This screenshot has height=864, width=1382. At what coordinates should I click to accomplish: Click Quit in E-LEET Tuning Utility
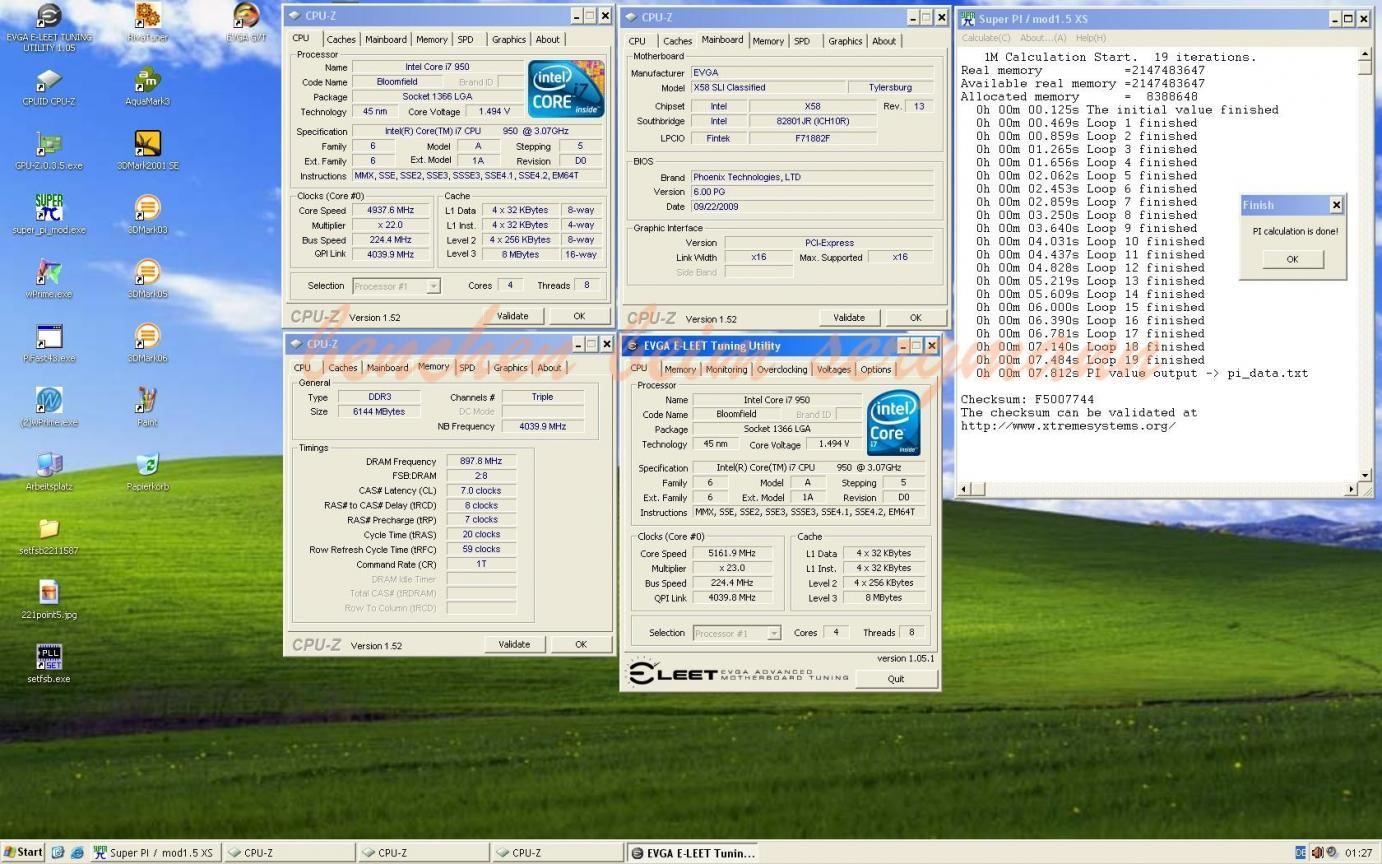pos(895,678)
